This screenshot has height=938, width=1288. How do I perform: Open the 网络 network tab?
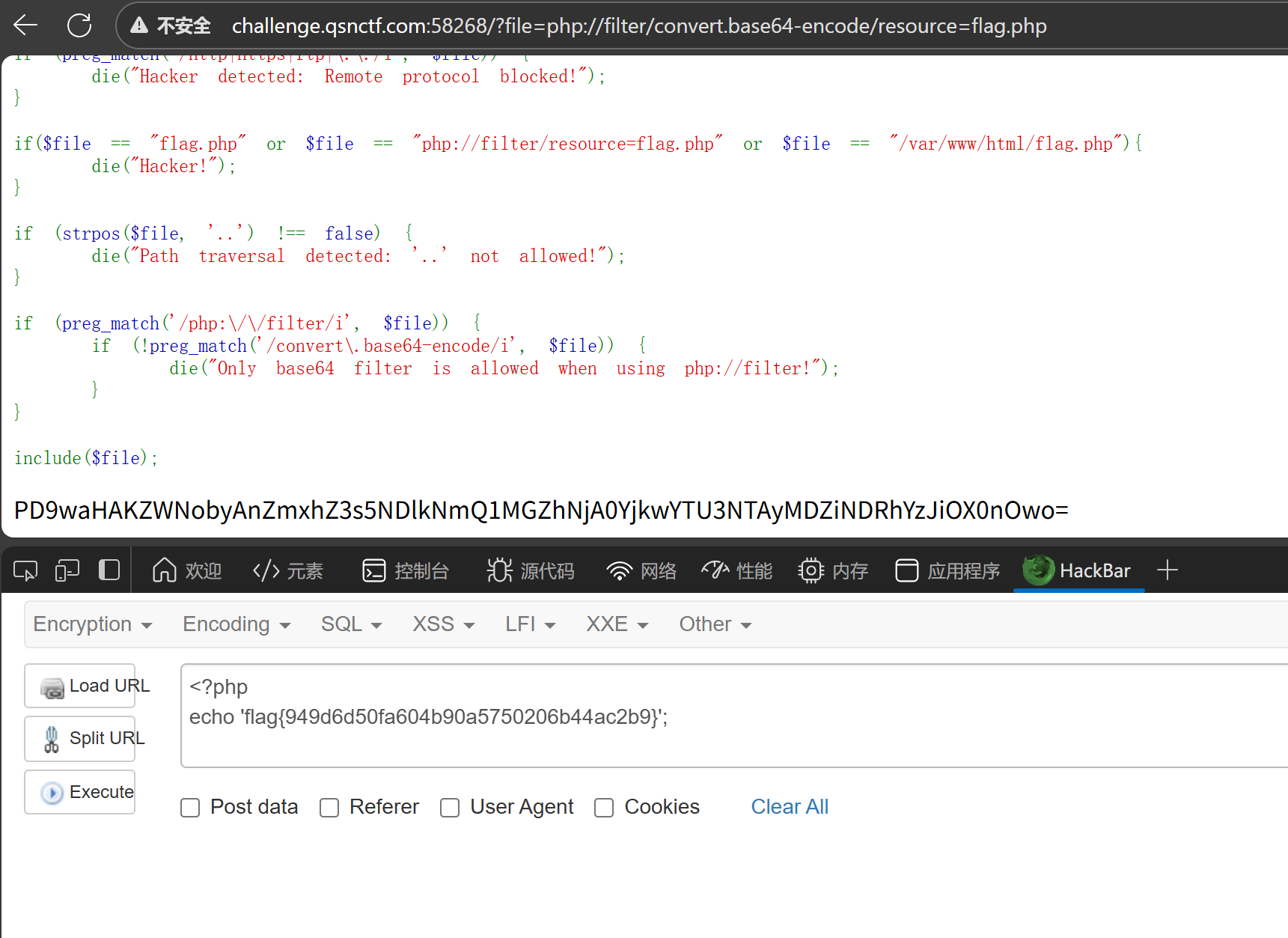pos(641,571)
